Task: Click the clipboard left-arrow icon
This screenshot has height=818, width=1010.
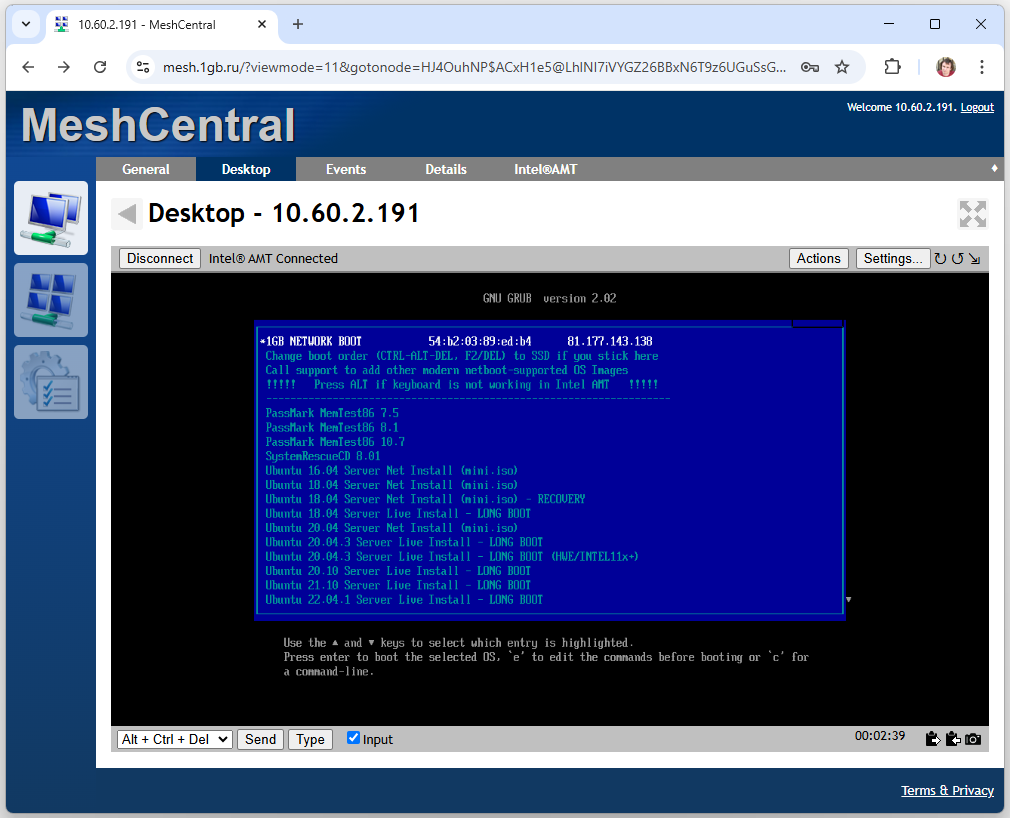Action: coord(953,740)
